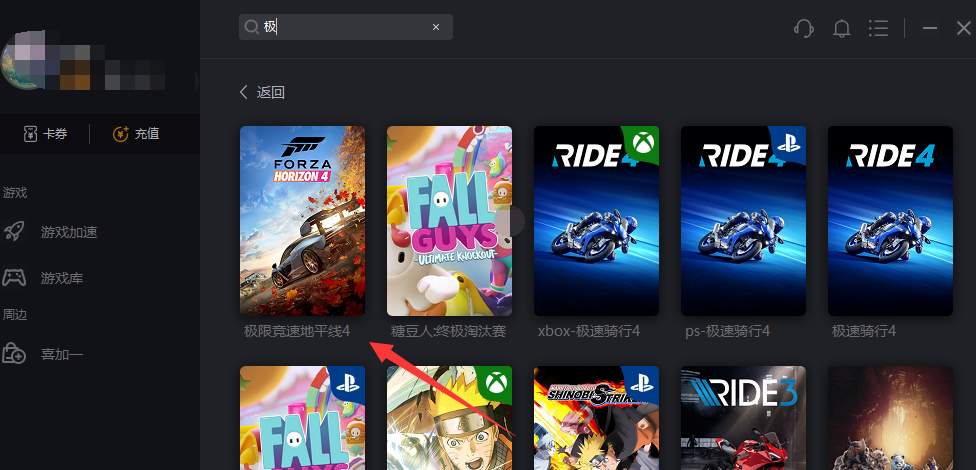976x470 pixels.
Task: Open notifications bell icon
Action: pyautogui.click(x=842, y=28)
